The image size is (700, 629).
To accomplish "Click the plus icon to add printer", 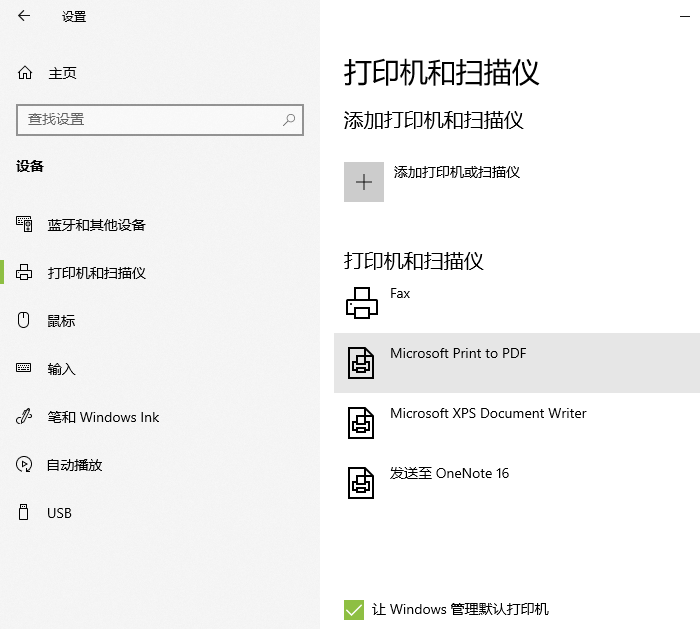I will tap(364, 182).
